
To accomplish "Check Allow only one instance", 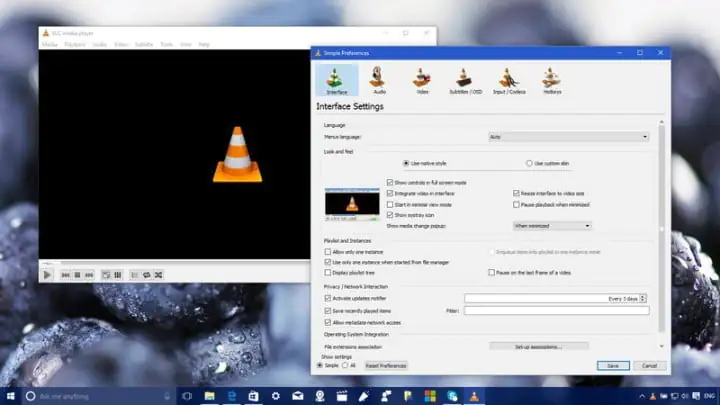I will [x=328, y=252].
